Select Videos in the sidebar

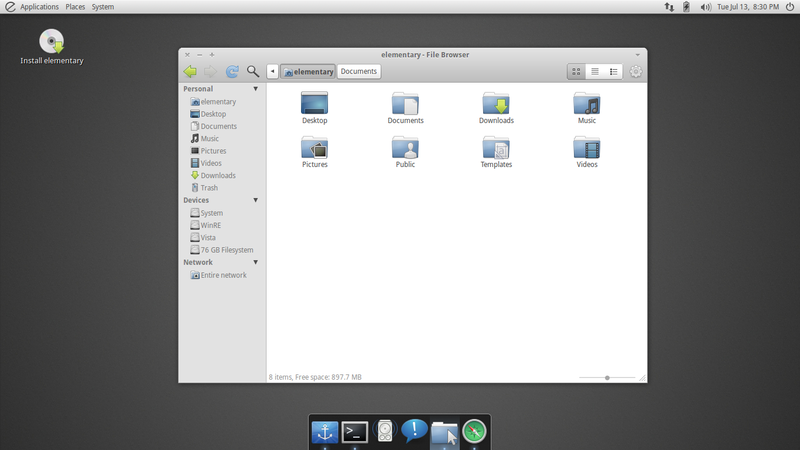pos(206,163)
